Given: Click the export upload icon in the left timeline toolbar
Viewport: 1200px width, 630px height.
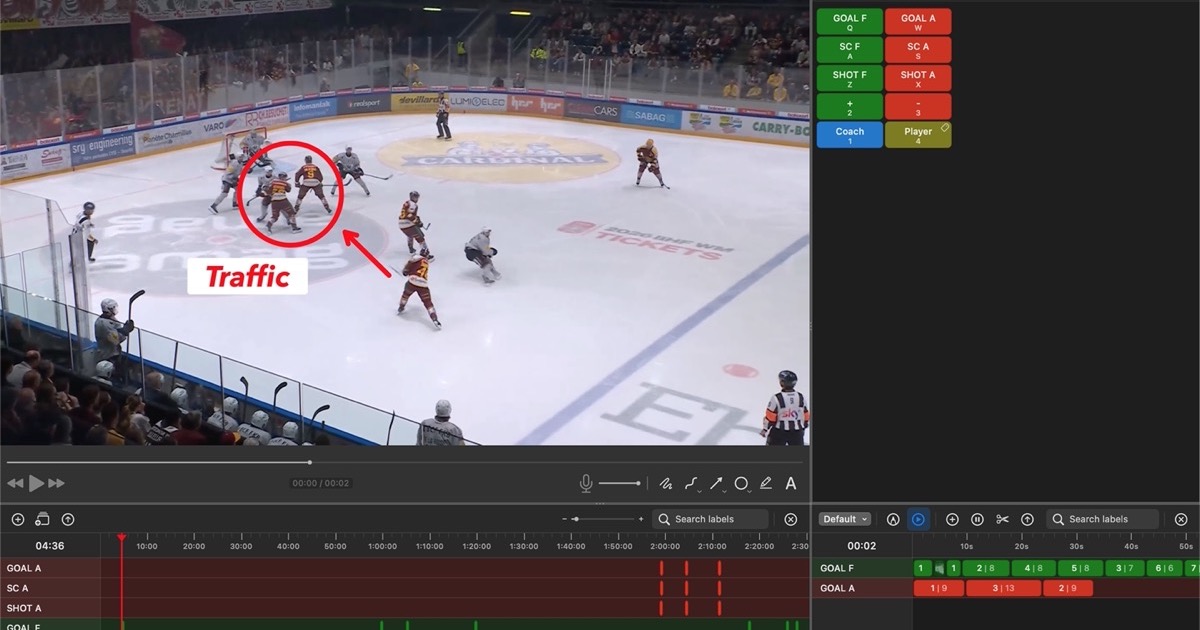Looking at the screenshot, I should click(x=68, y=519).
